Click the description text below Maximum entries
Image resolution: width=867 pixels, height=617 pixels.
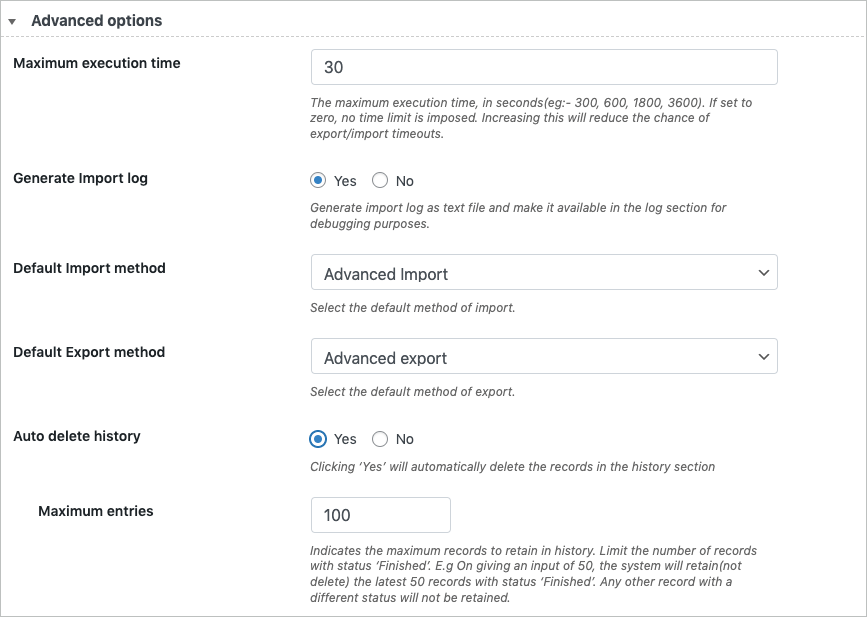(535, 574)
